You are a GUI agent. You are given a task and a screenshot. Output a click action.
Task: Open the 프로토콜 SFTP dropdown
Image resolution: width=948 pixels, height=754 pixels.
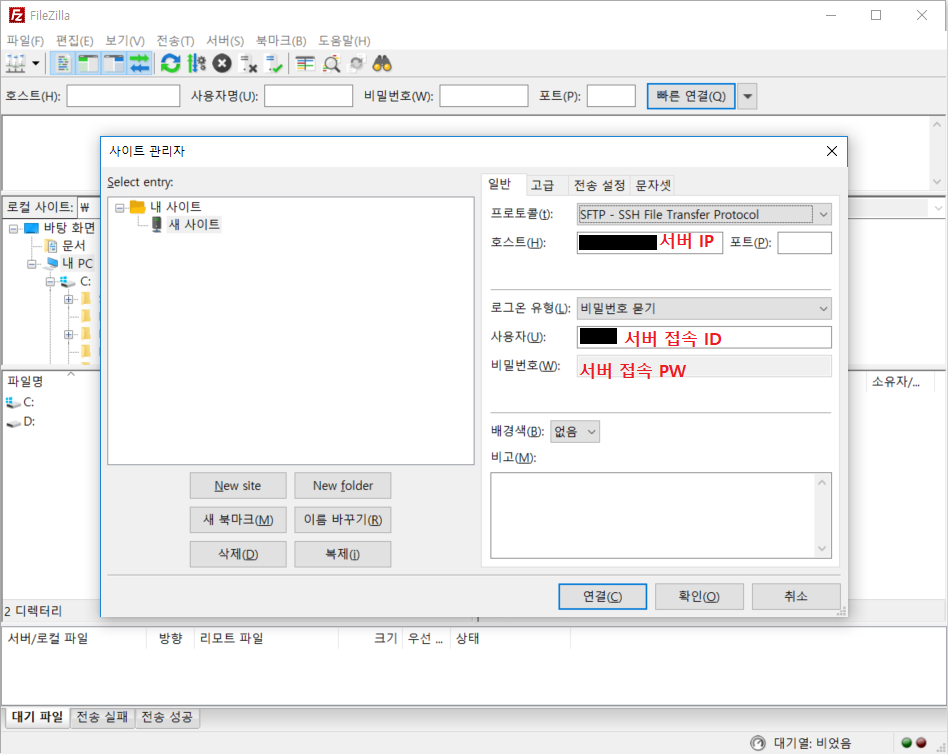coord(704,214)
